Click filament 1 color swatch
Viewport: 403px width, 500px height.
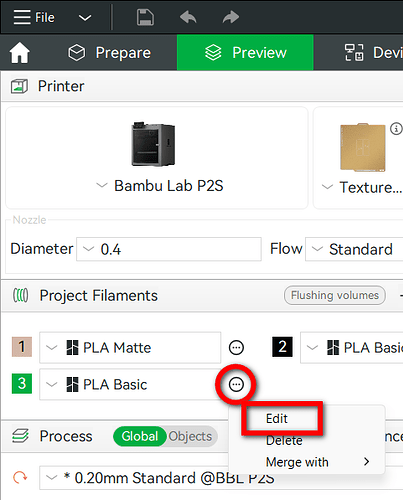point(22,347)
